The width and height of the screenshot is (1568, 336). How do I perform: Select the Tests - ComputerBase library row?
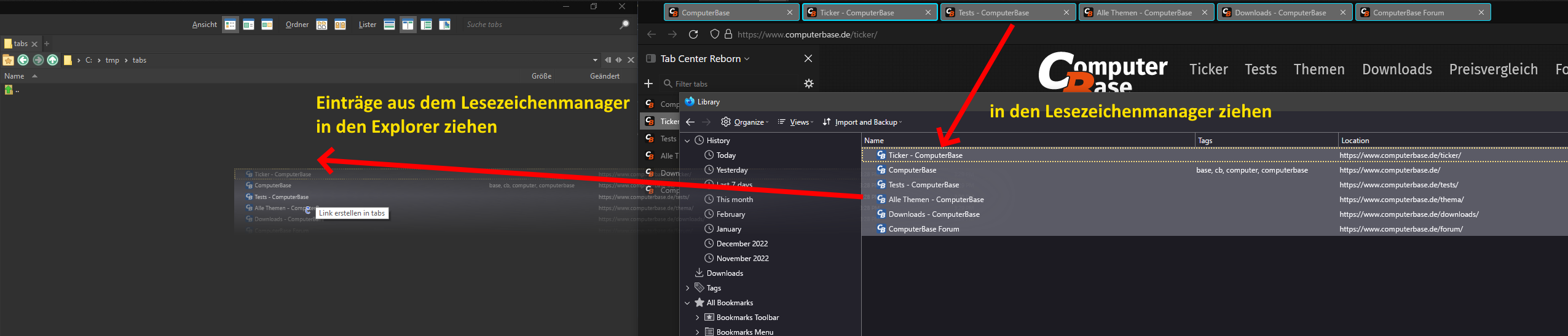(x=1215, y=185)
